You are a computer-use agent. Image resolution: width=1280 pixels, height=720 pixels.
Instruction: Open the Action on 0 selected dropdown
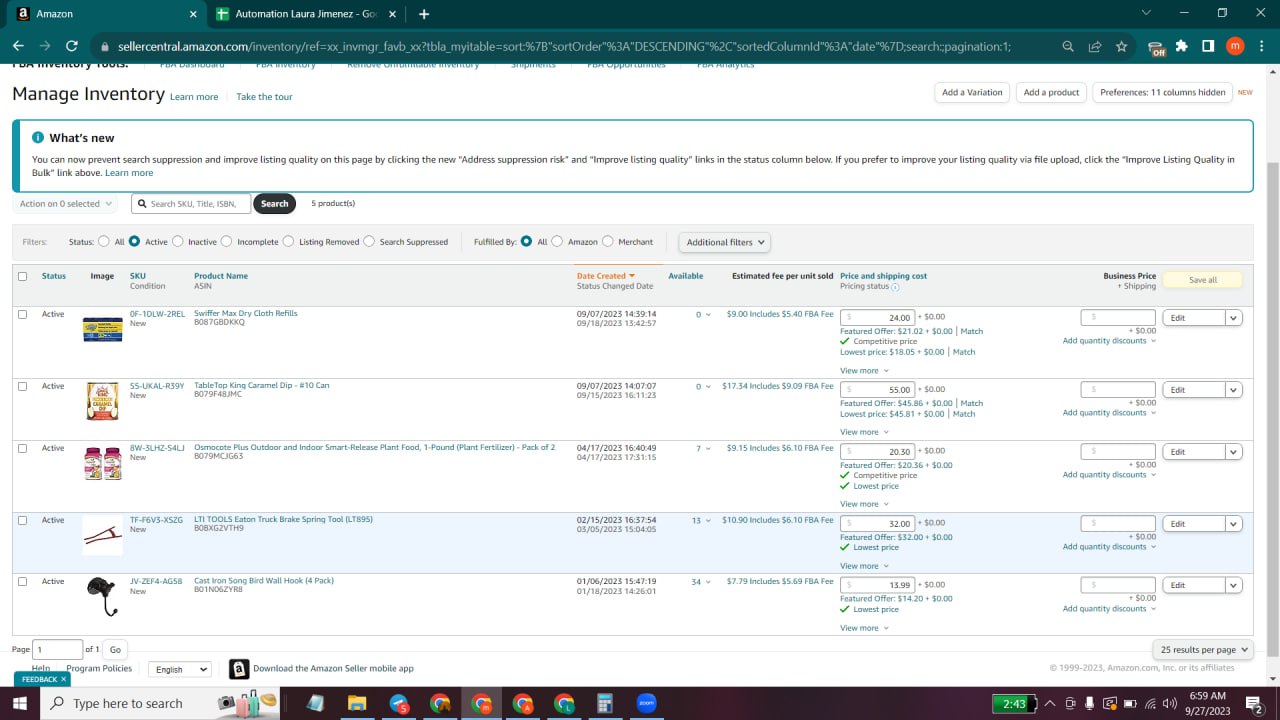[x=66, y=204]
